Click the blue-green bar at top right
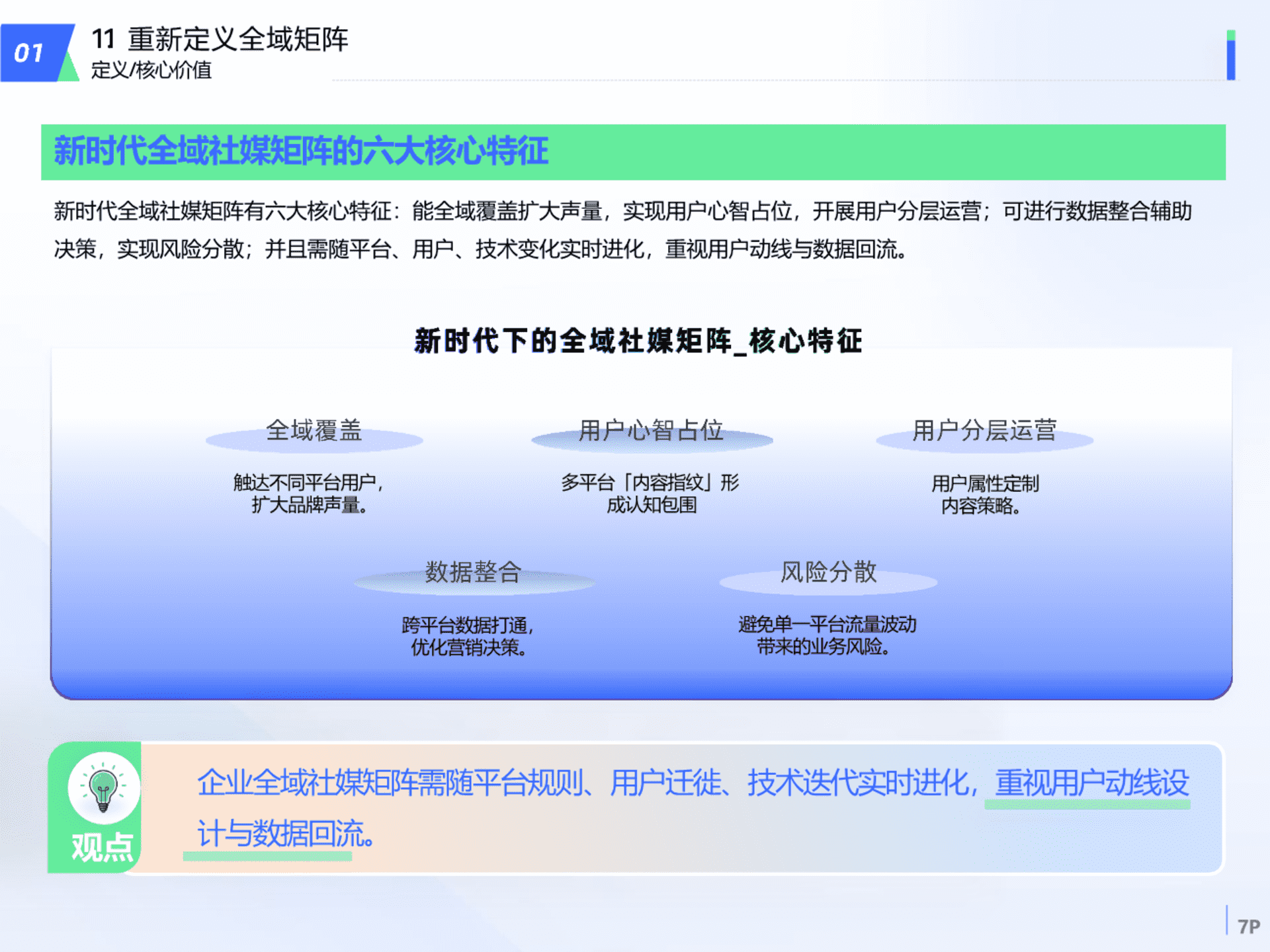 coord(1230,56)
